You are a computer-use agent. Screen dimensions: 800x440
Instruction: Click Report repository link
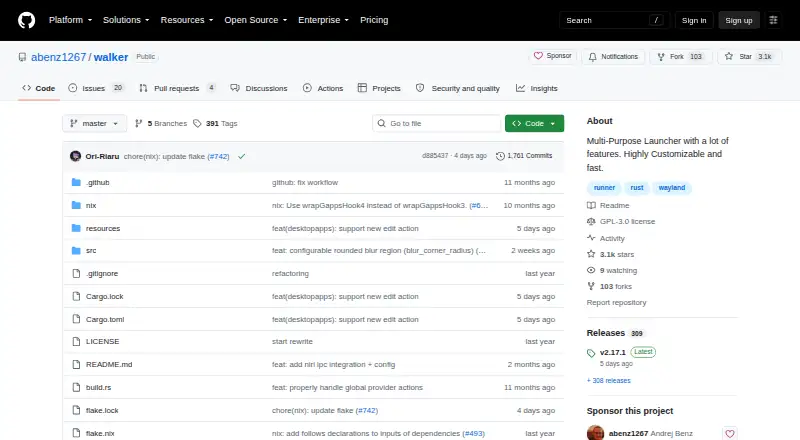click(x=616, y=303)
